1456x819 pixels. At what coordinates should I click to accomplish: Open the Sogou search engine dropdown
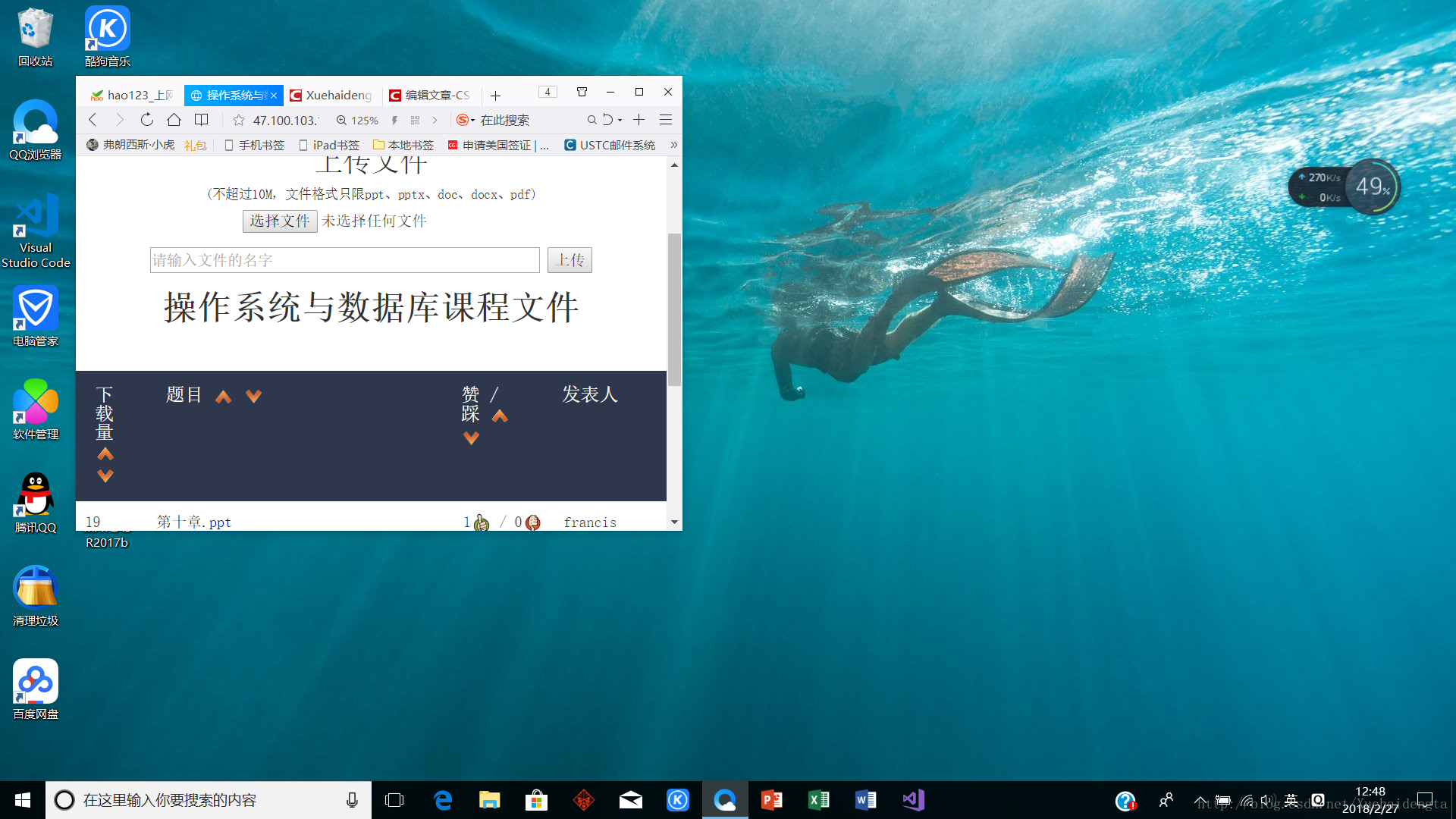[x=465, y=120]
